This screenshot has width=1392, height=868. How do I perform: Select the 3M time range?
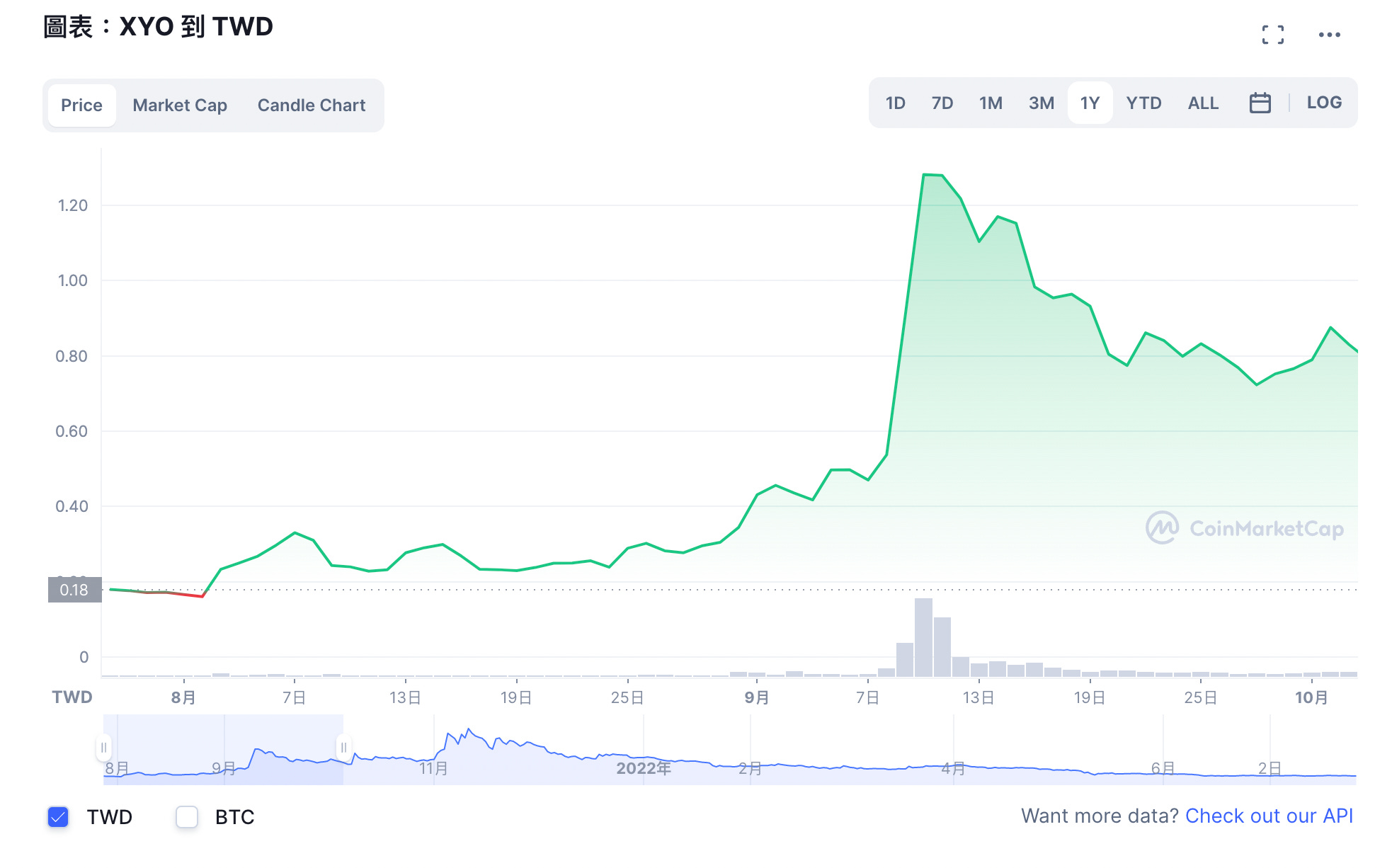tap(1041, 103)
